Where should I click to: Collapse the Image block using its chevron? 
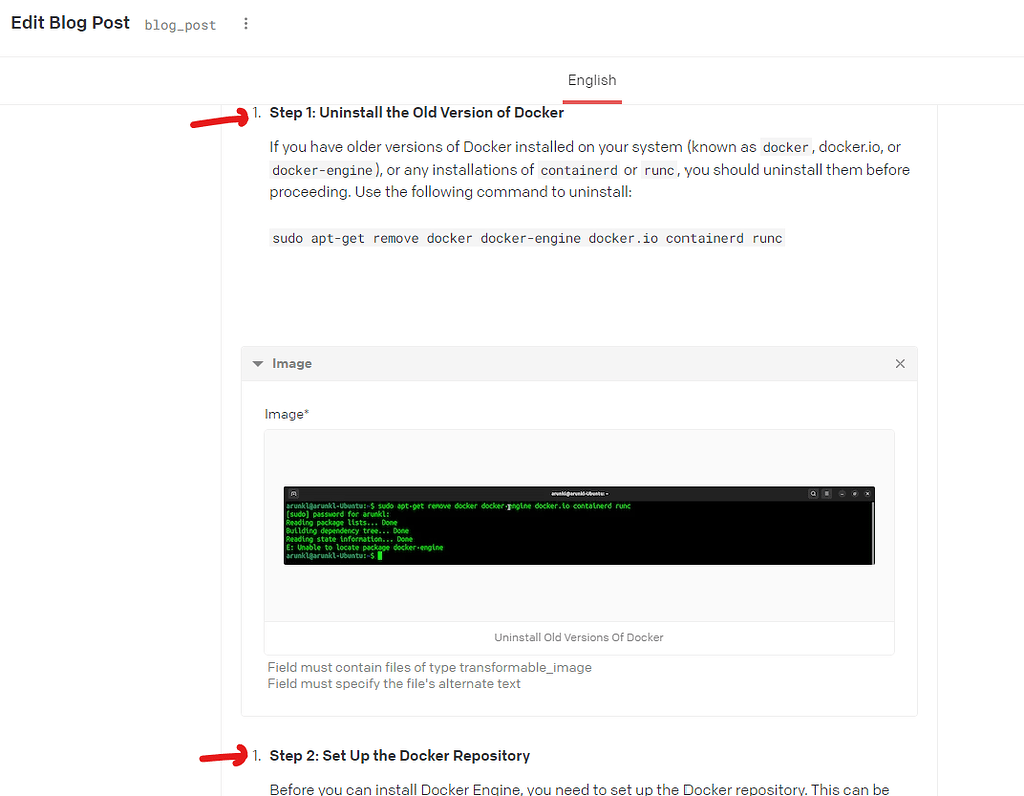[258, 363]
